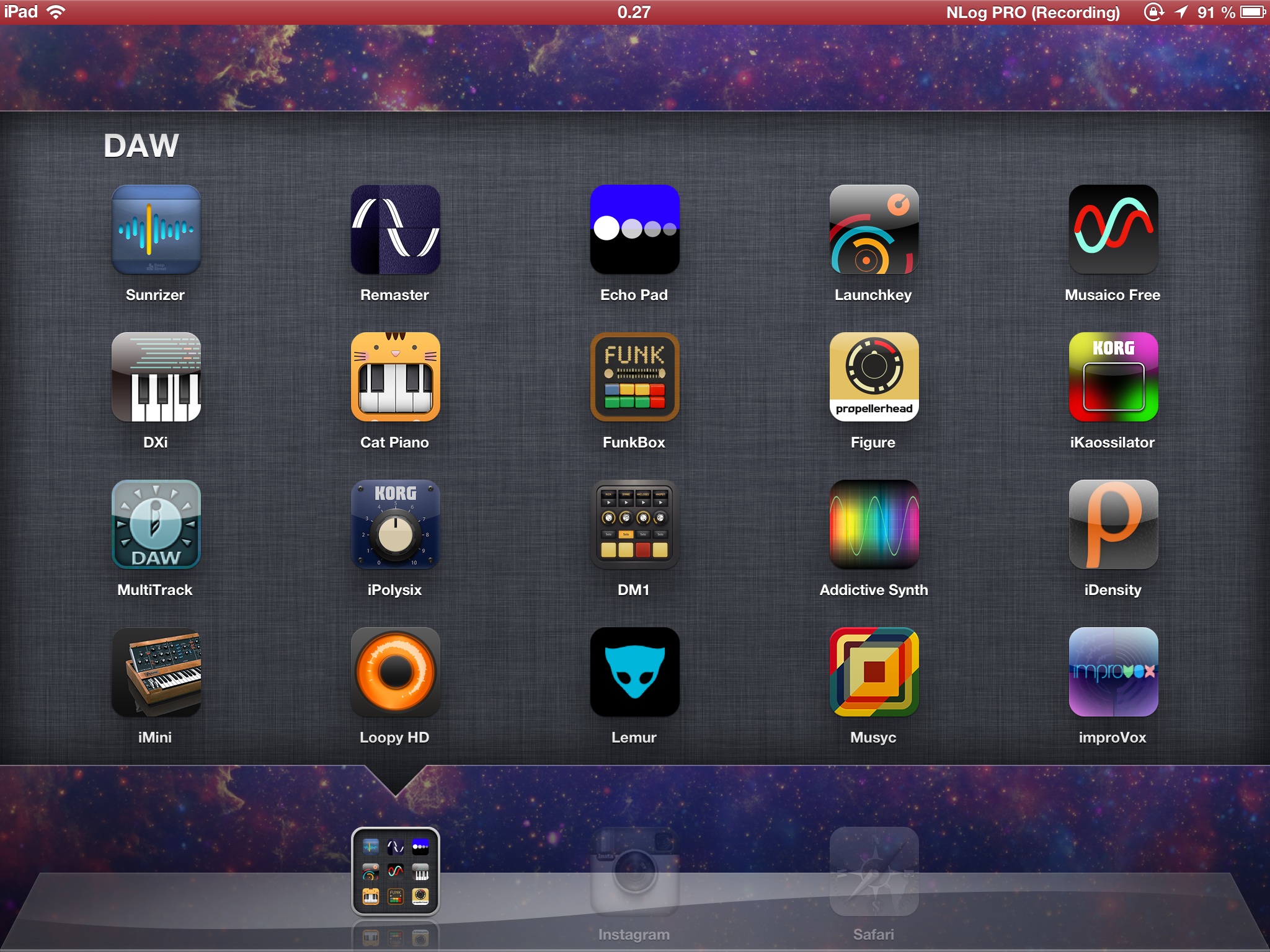Launch the Remaster app
The image size is (1270, 952).
(395, 229)
